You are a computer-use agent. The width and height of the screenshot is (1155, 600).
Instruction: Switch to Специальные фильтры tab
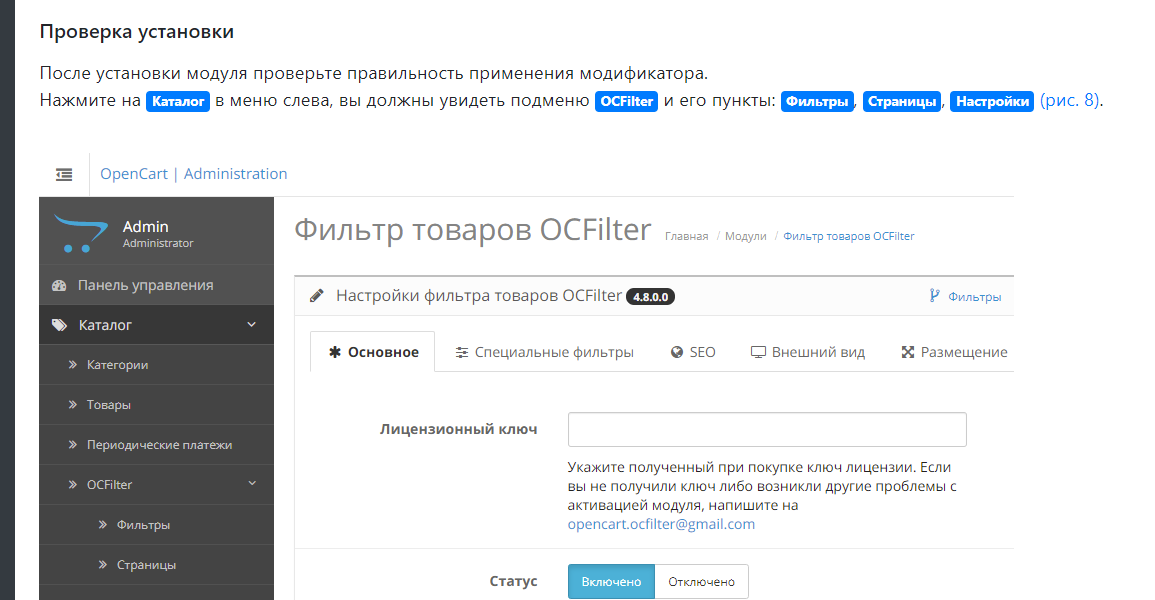coord(544,352)
